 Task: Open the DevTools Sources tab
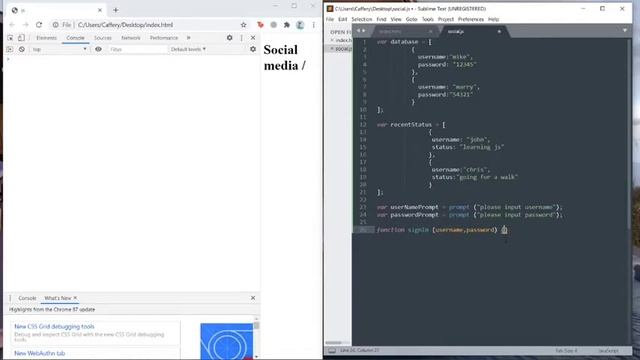click(x=102, y=38)
